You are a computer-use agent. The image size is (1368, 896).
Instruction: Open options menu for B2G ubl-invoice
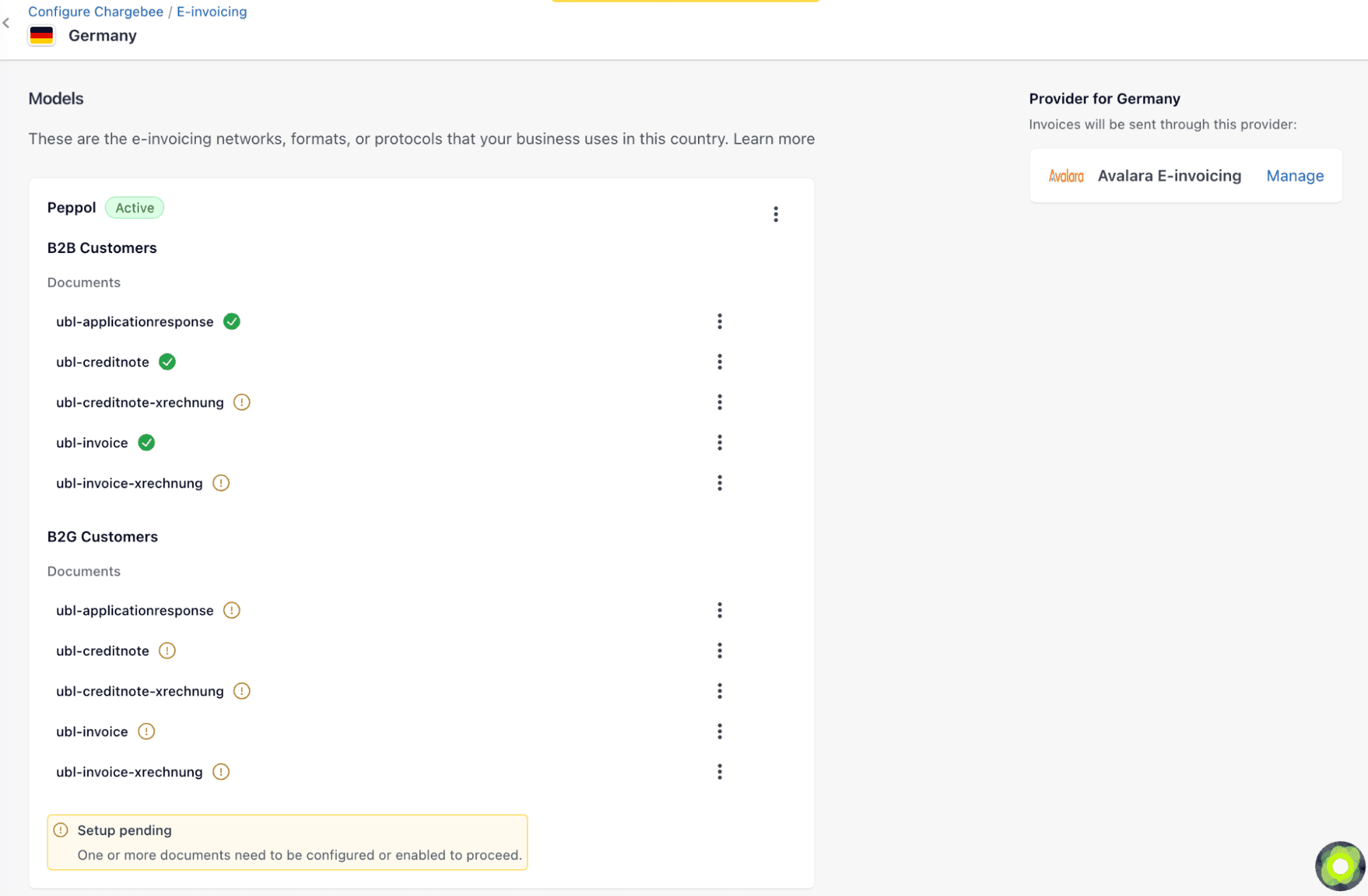[x=719, y=731]
